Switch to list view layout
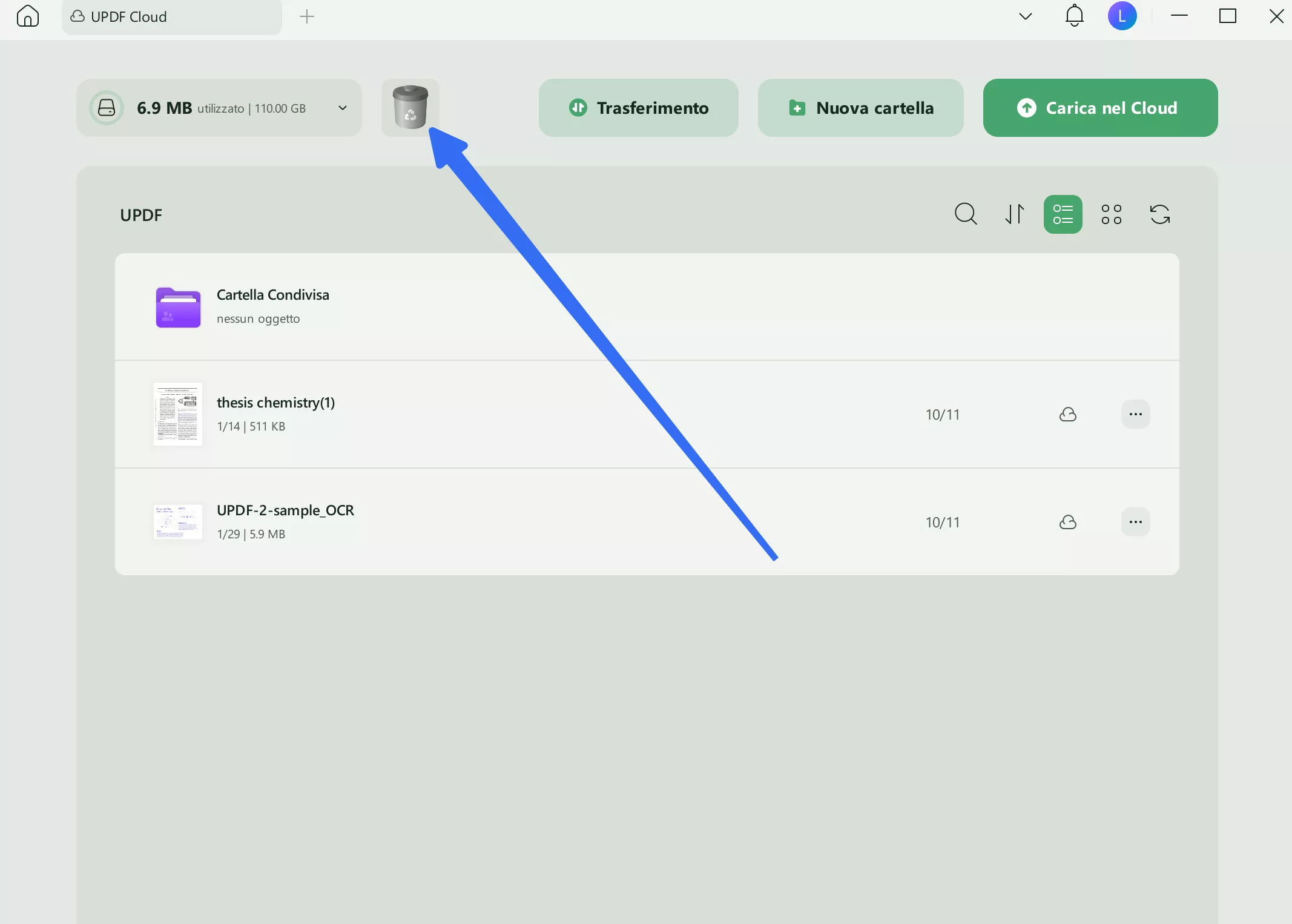 [1063, 214]
